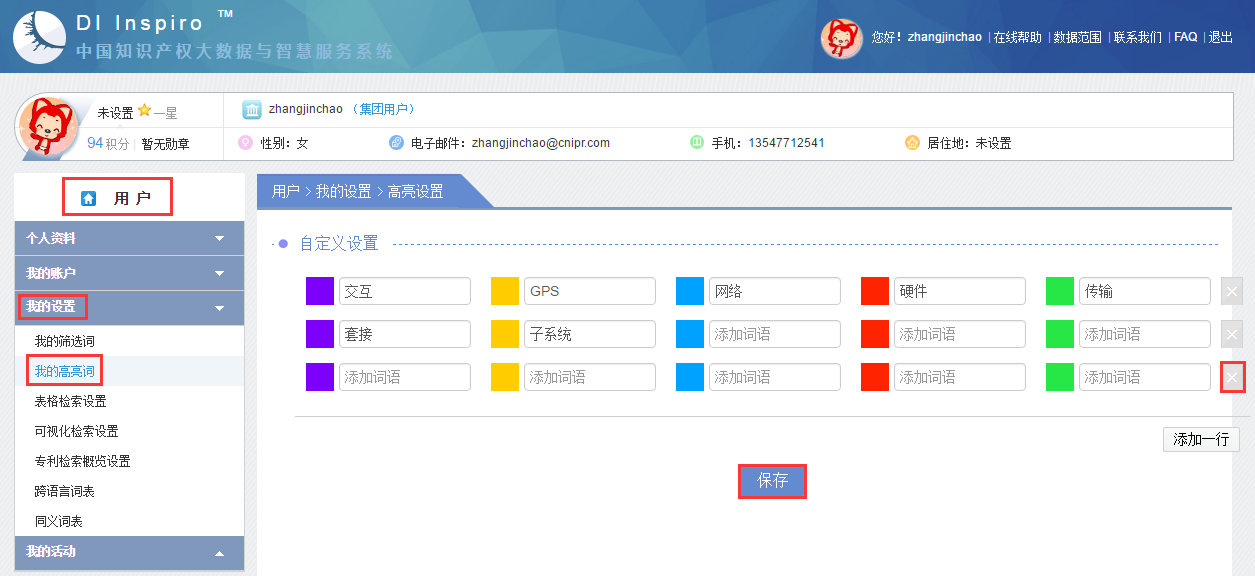Image resolution: width=1255 pixels, height=576 pixels.
Task: Click the 保存 button
Action: pyautogui.click(x=772, y=481)
